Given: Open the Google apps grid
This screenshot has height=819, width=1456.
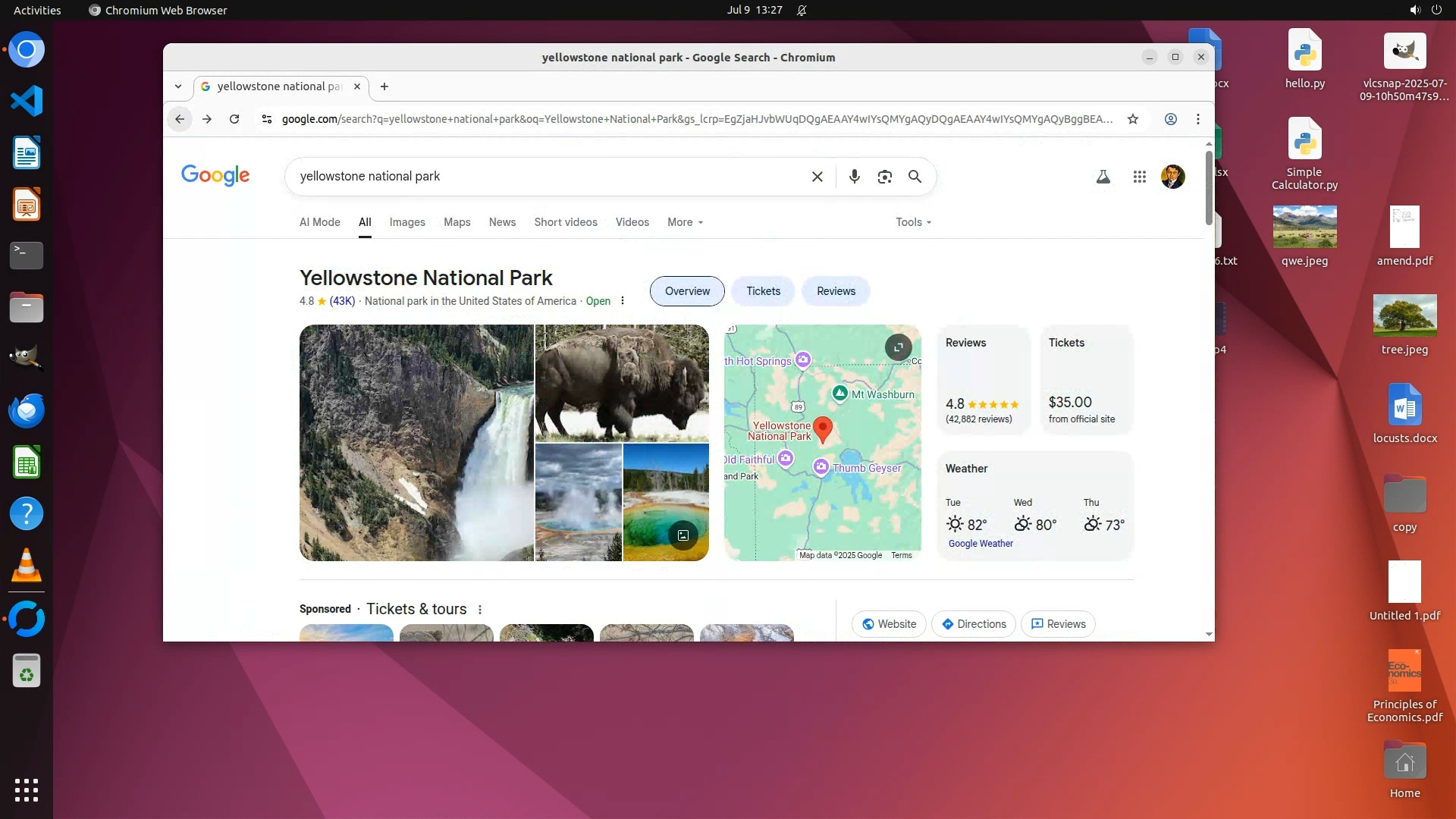Looking at the screenshot, I should (x=1139, y=177).
